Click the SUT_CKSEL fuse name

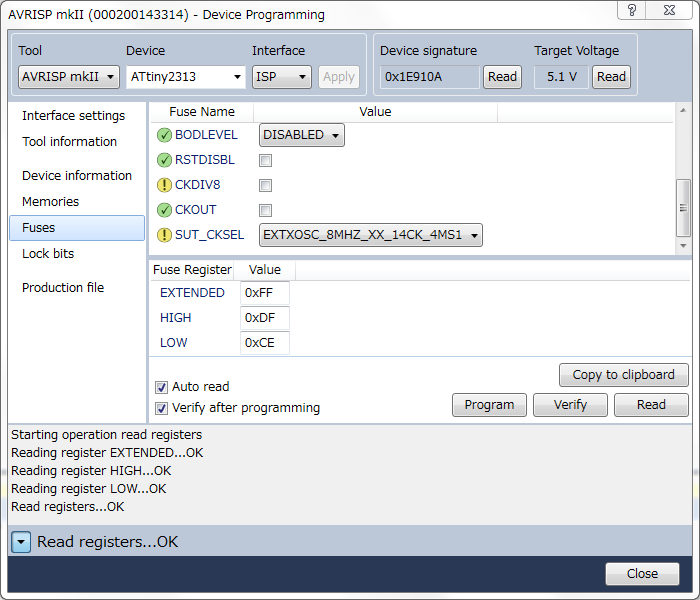click(210, 235)
